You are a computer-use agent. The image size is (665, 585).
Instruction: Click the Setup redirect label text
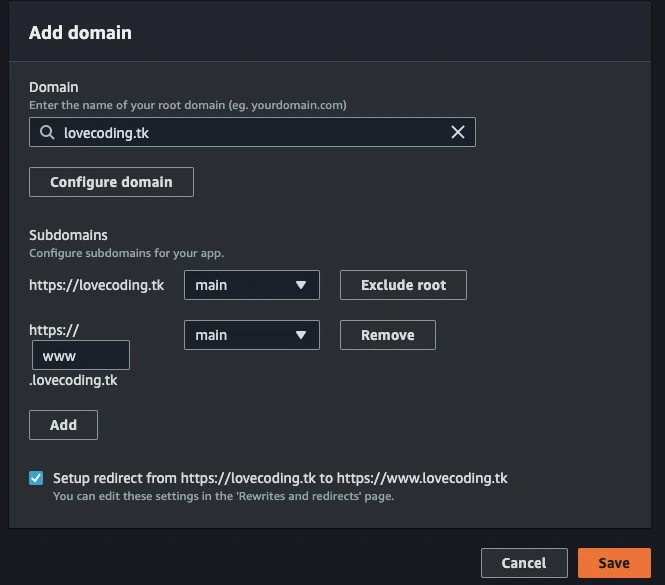[280, 478]
